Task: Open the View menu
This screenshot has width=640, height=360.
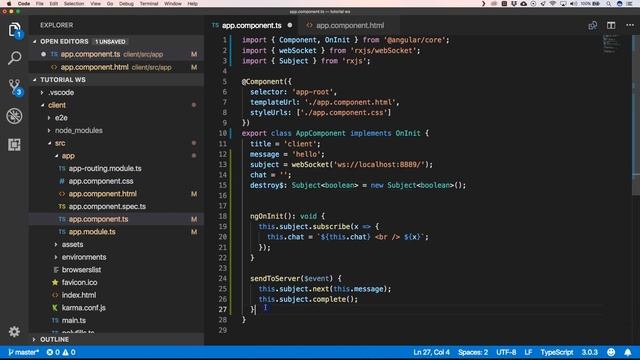Action: [x=96, y=3]
